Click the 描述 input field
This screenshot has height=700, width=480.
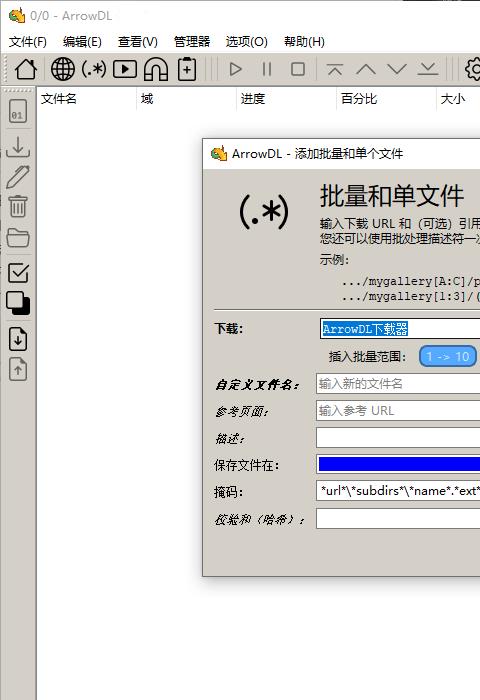398,438
